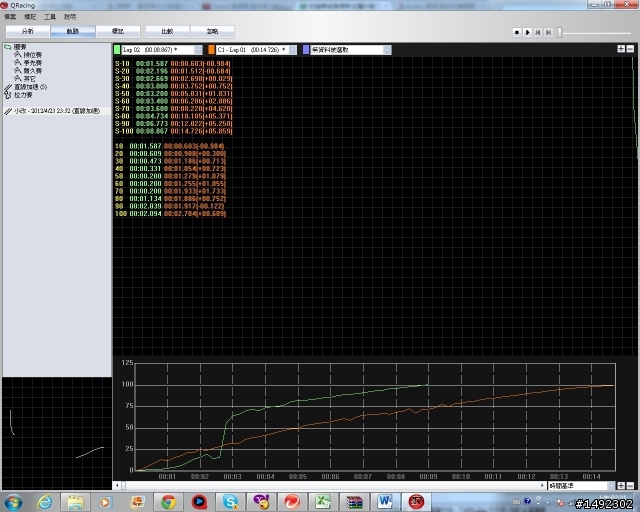Screen dimensions: 640x512
Task: Open Yahoo Messenger from the taskbar
Action: click(261, 502)
